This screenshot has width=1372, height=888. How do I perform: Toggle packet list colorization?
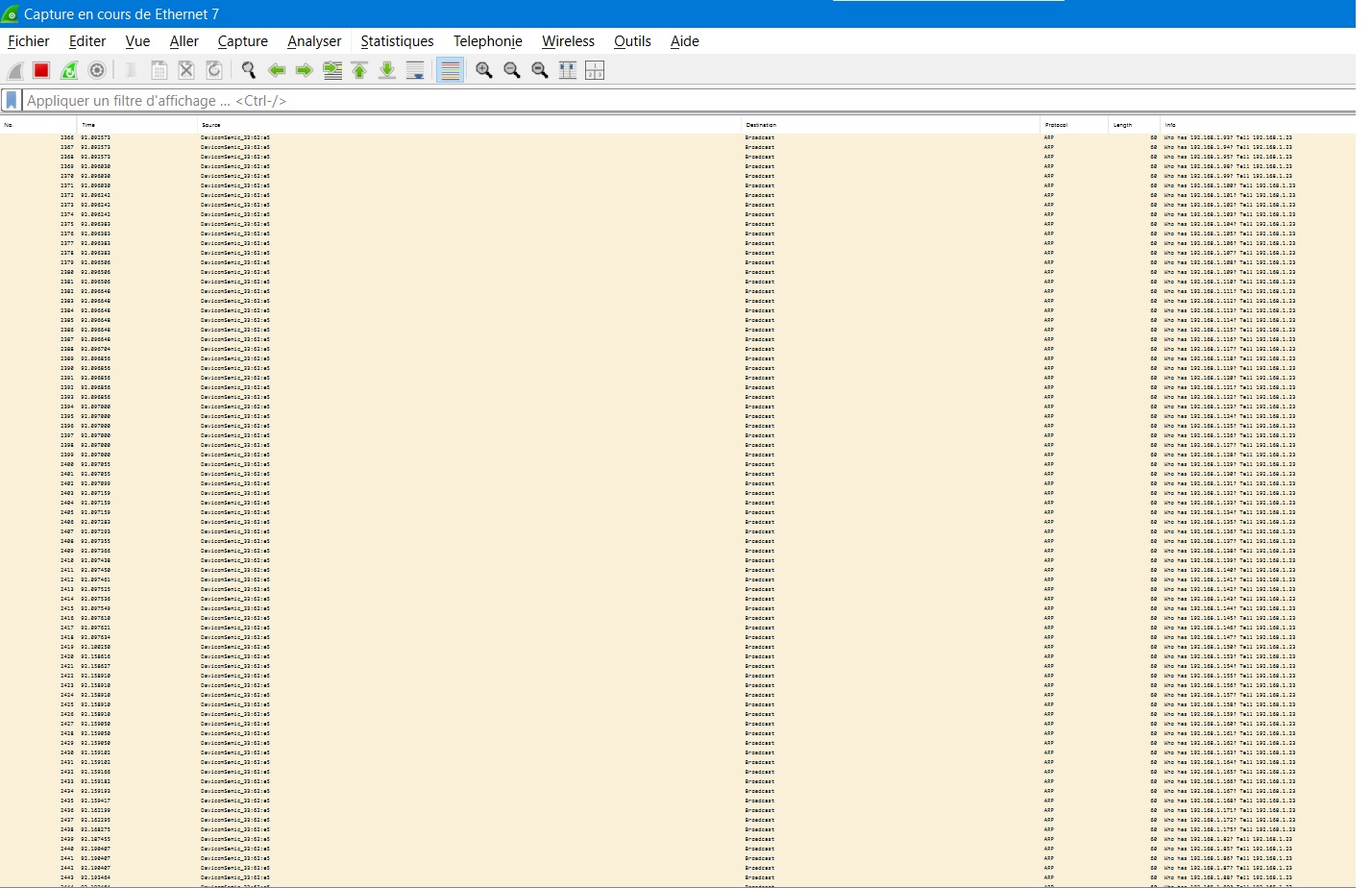click(x=450, y=70)
